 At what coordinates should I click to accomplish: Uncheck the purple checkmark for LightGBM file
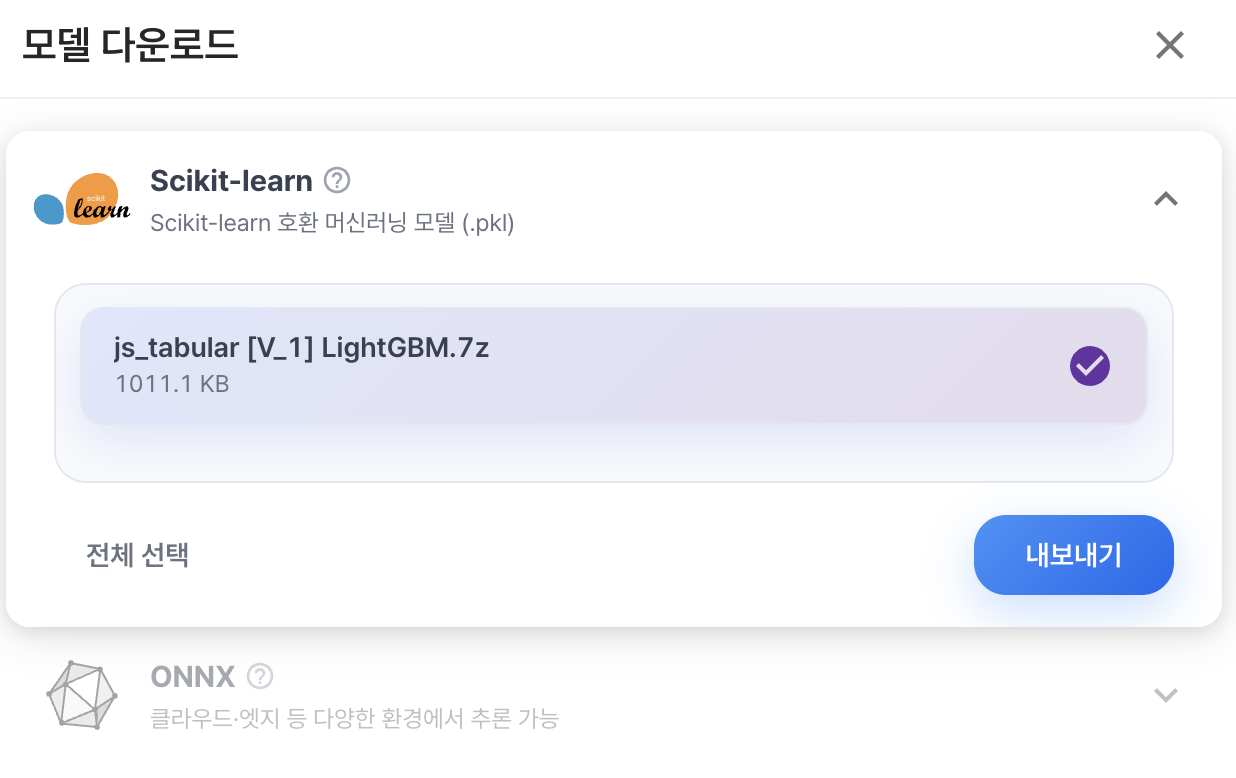tap(1090, 366)
